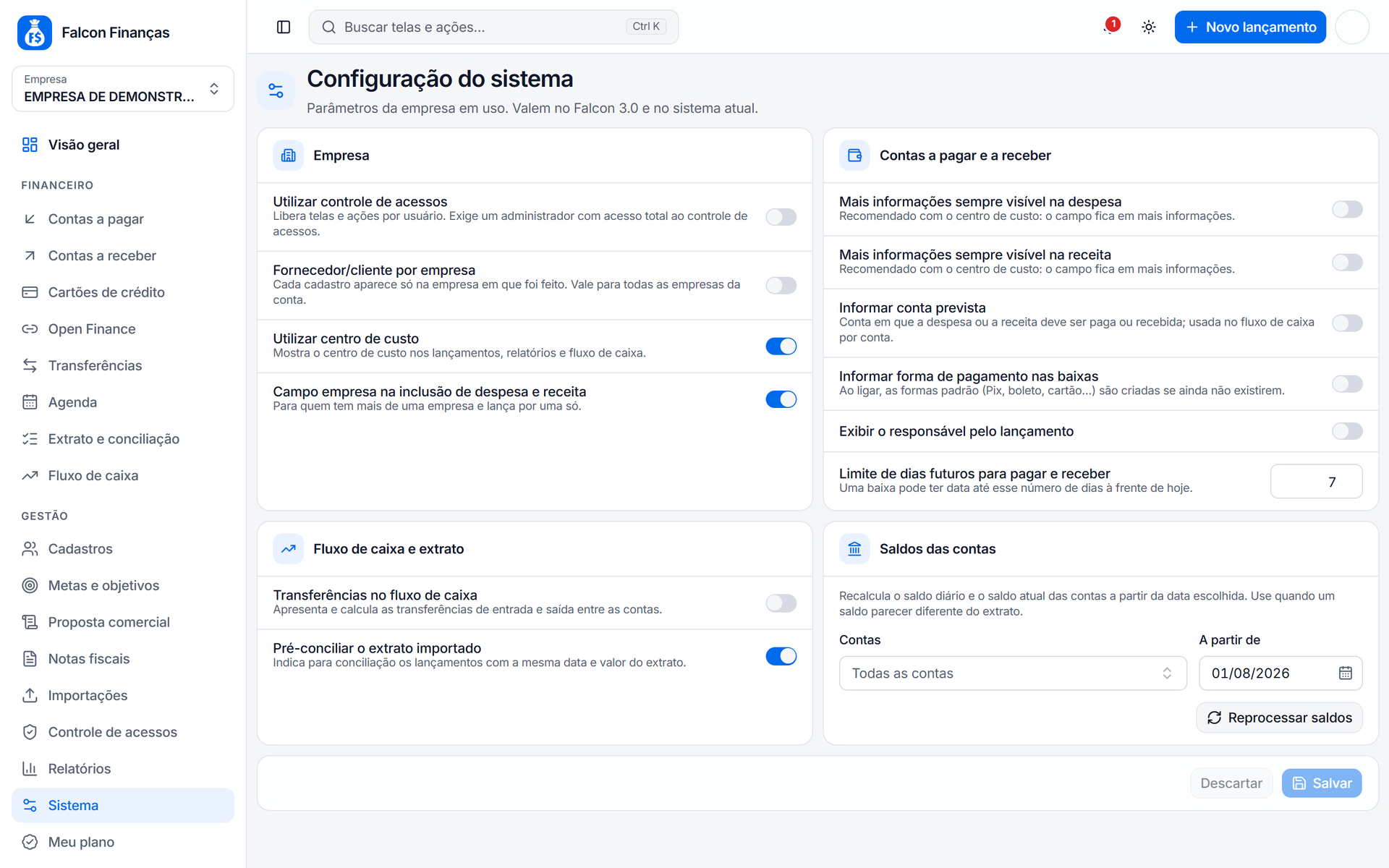This screenshot has height=868, width=1389.
Task: Toggle Campo empresa na inclusão switch
Action: 781,399
